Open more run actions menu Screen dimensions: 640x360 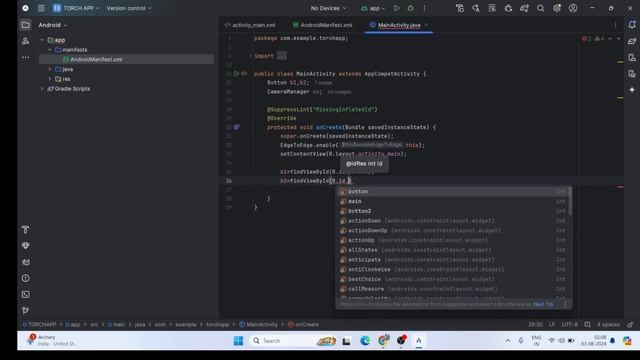coord(424,8)
